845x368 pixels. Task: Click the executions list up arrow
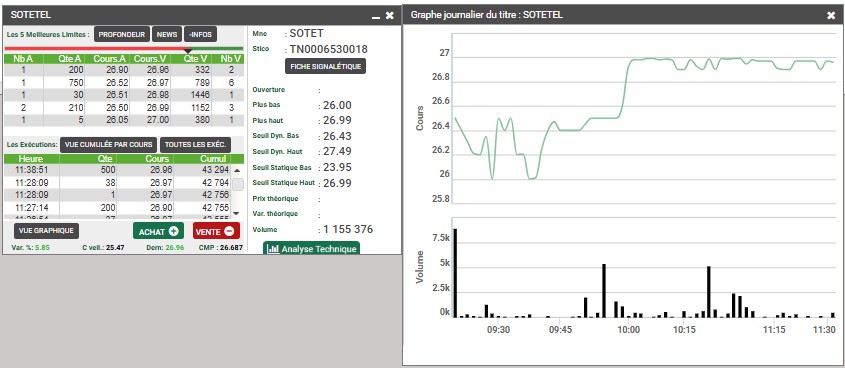(x=237, y=170)
